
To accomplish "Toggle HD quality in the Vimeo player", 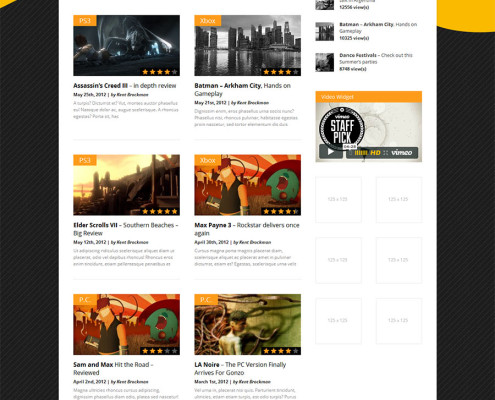I will point(375,153).
